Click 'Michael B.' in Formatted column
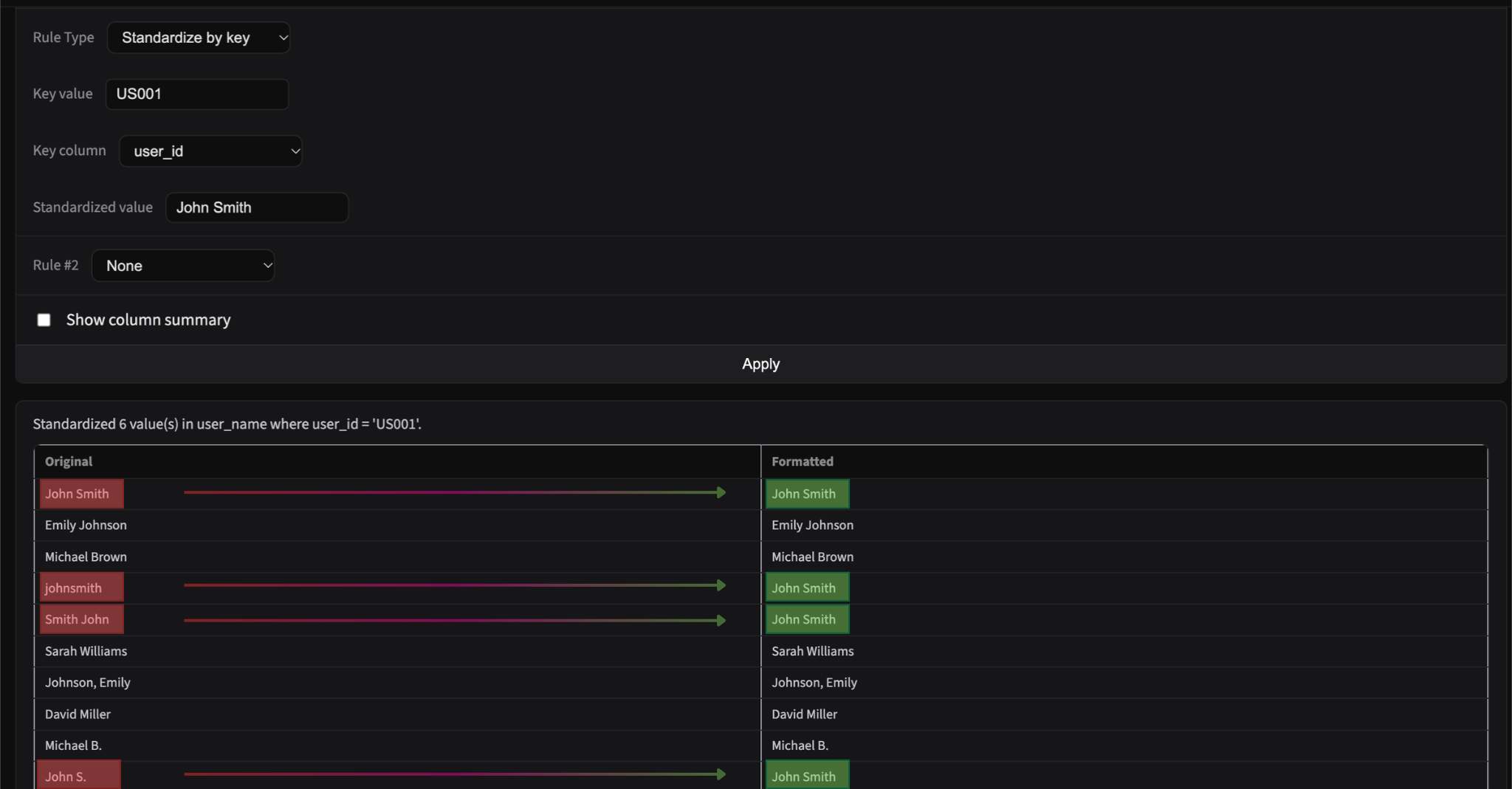 [x=800, y=745]
